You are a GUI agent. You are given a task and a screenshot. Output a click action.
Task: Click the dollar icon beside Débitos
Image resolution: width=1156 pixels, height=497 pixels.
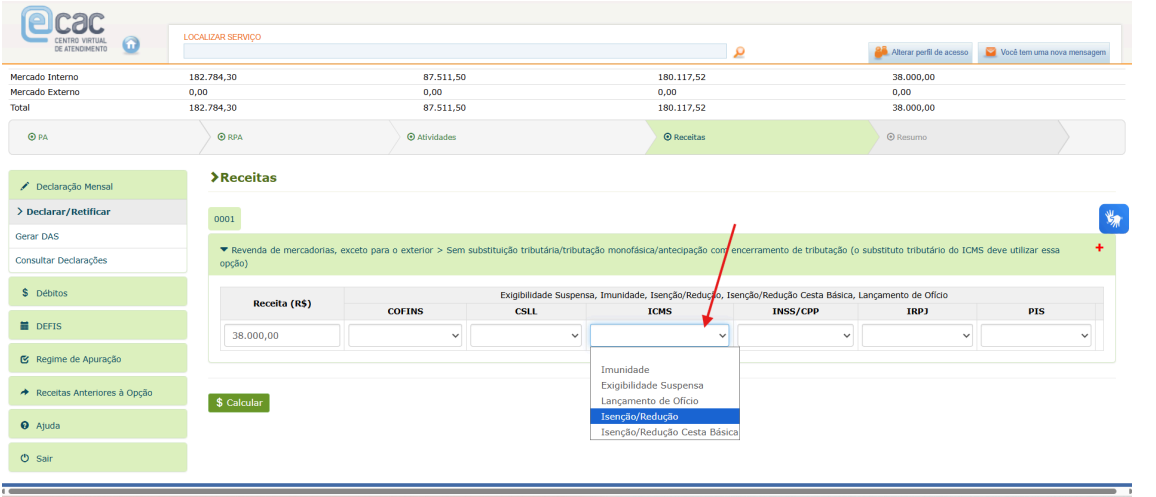(24, 293)
